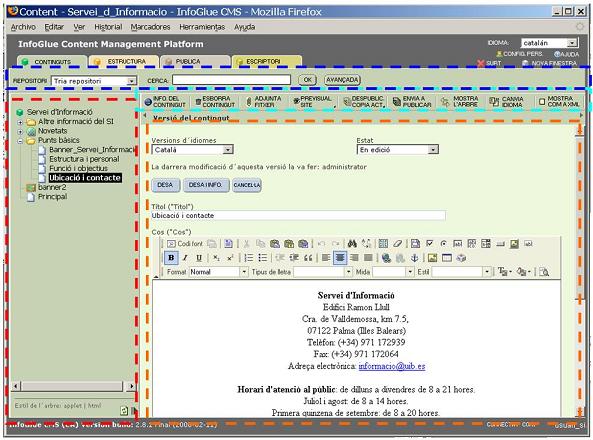Image resolution: width=593 pixels, height=440 pixels.
Task: Click the tree panel horizontal scrollbar
Action: (72, 386)
